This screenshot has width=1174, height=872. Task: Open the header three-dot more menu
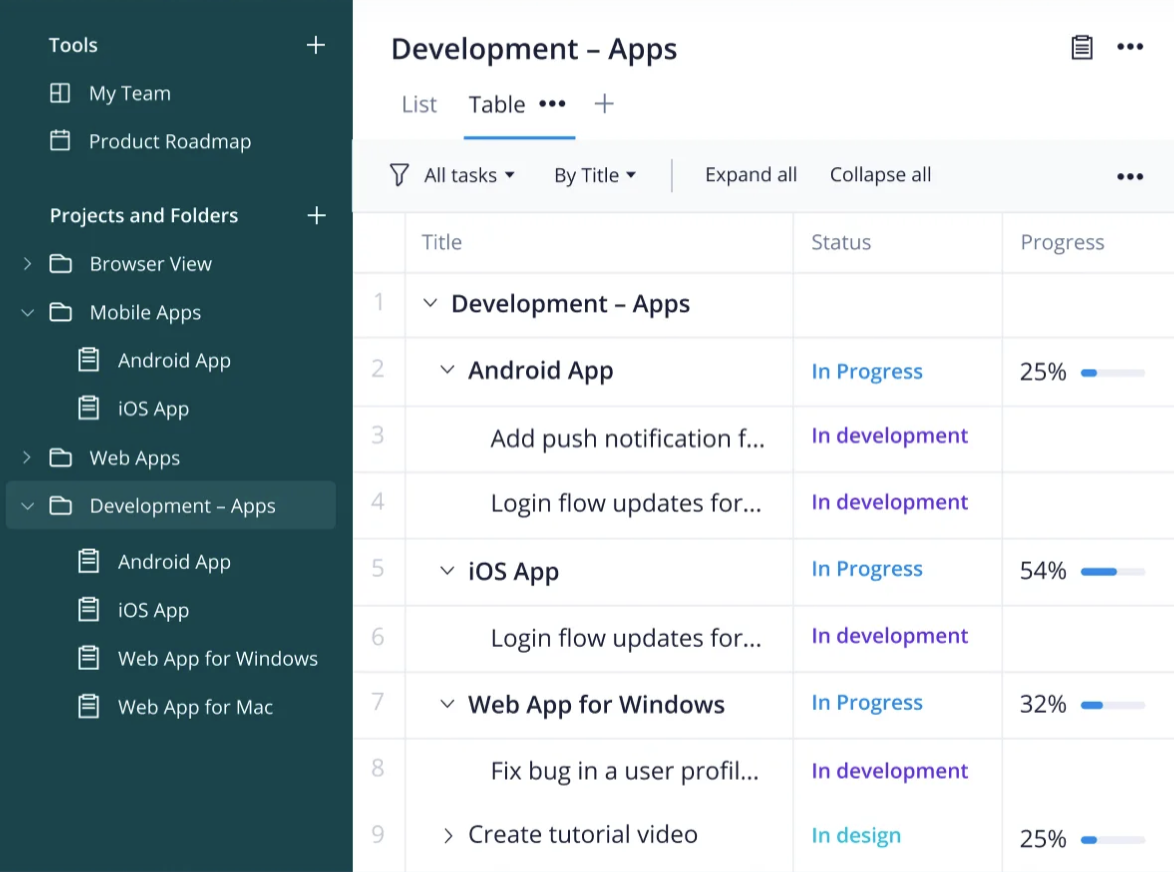tap(1130, 47)
